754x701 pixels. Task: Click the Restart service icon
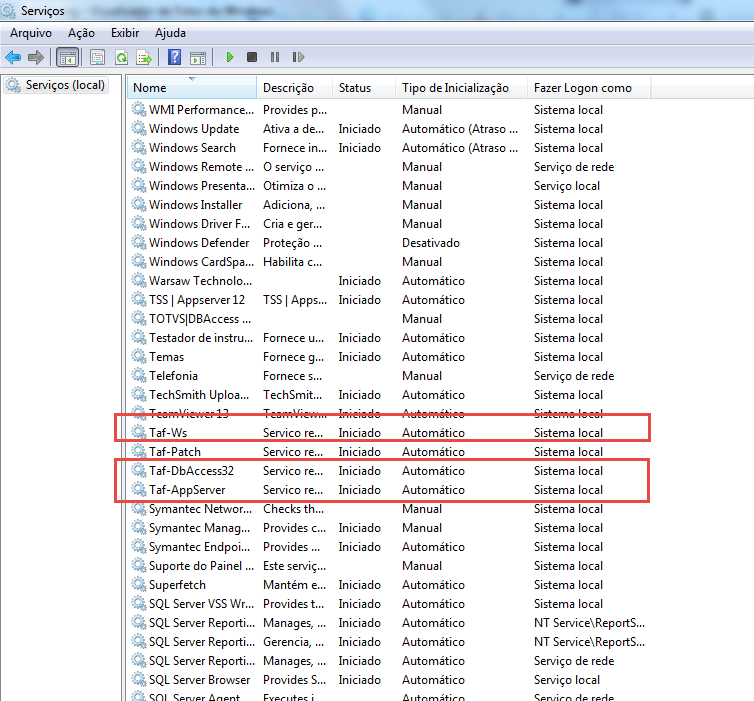coord(298,58)
